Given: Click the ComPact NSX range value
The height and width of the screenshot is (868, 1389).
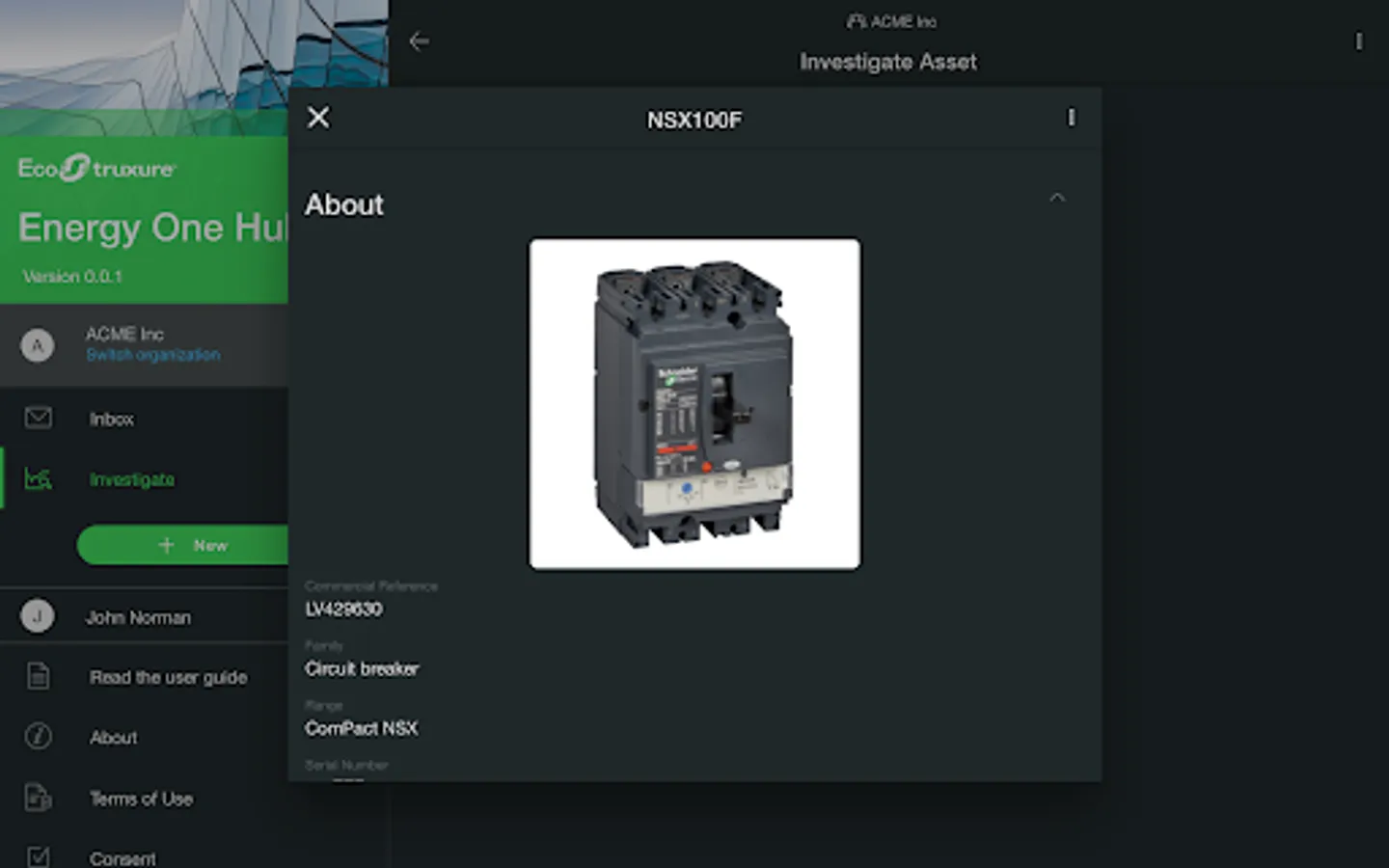Looking at the screenshot, I should pyautogui.click(x=362, y=728).
